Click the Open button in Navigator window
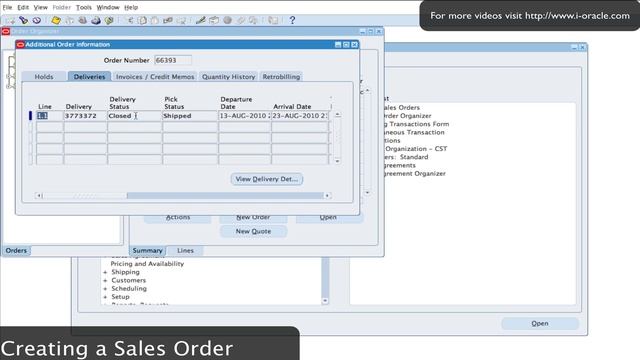640x360 pixels. click(x=540, y=323)
